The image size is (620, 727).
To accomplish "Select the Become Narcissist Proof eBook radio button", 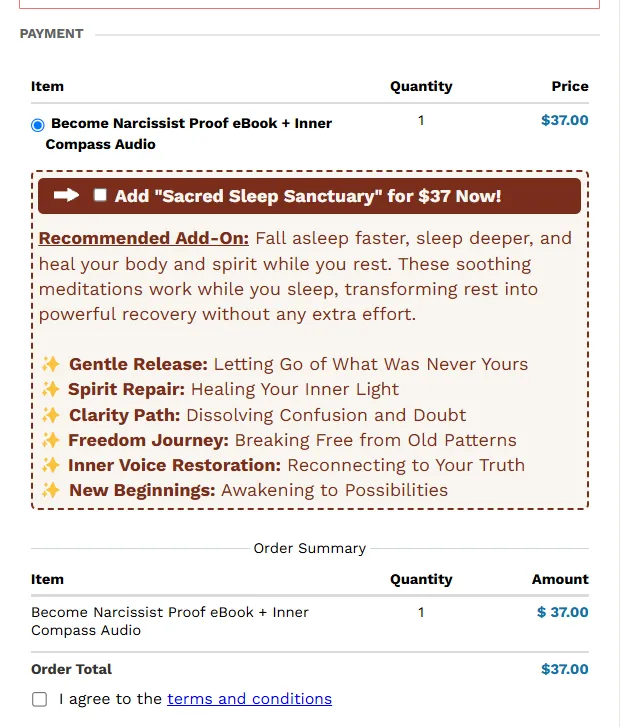I will (x=38, y=125).
